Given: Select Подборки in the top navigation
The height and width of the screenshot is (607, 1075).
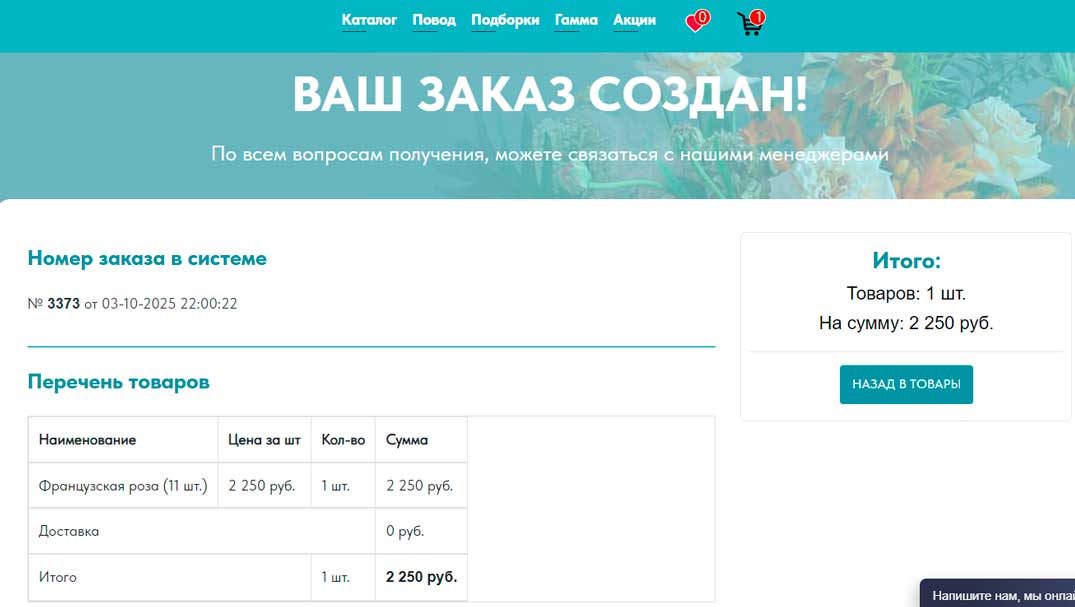Looking at the screenshot, I should point(505,20).
